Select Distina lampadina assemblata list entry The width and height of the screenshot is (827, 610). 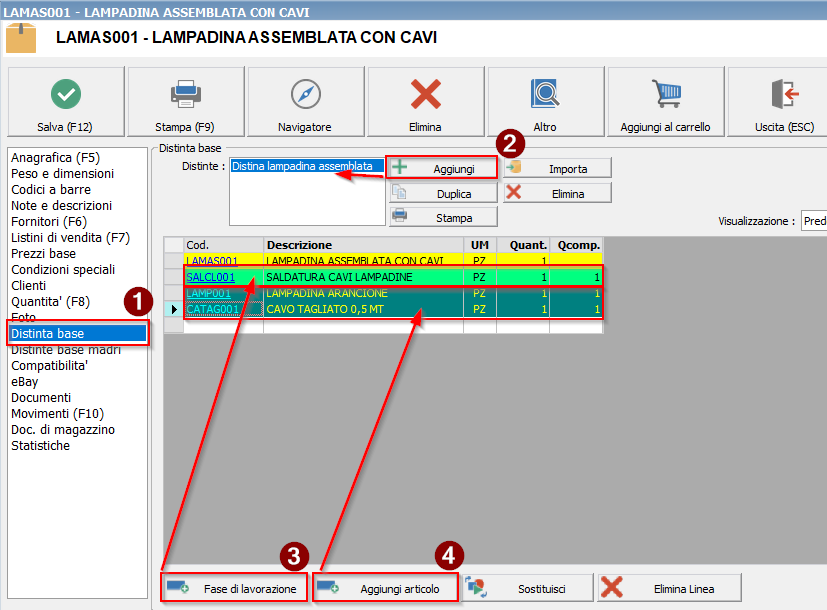coord(302,166)
